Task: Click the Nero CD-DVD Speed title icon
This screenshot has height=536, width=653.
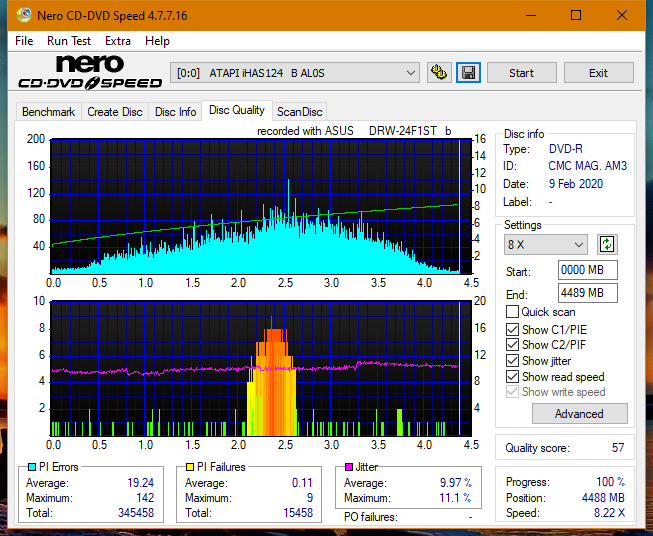Action: point(24,15)
